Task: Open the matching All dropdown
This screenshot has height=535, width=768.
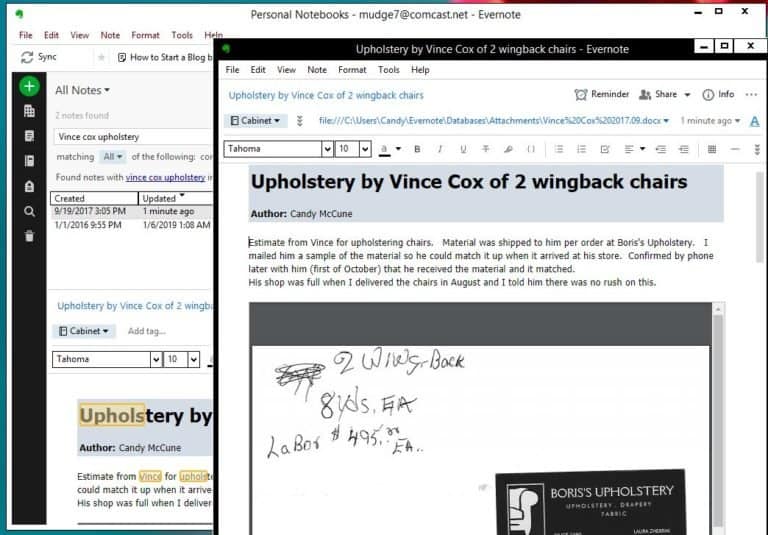Action: pyautogui.click(x=112, y=157)
